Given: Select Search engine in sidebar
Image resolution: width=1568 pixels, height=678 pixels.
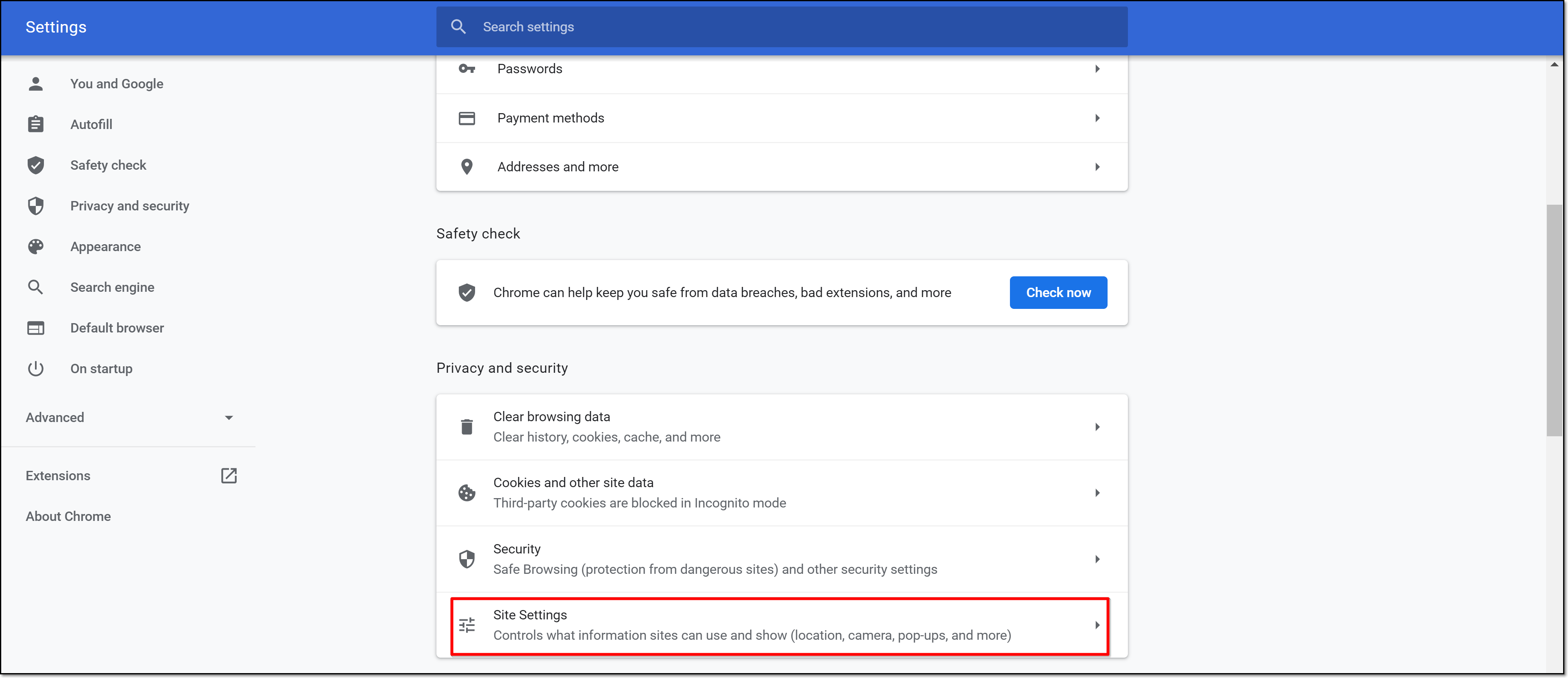Looking at the screenshot, I should (x=112, y=288).
